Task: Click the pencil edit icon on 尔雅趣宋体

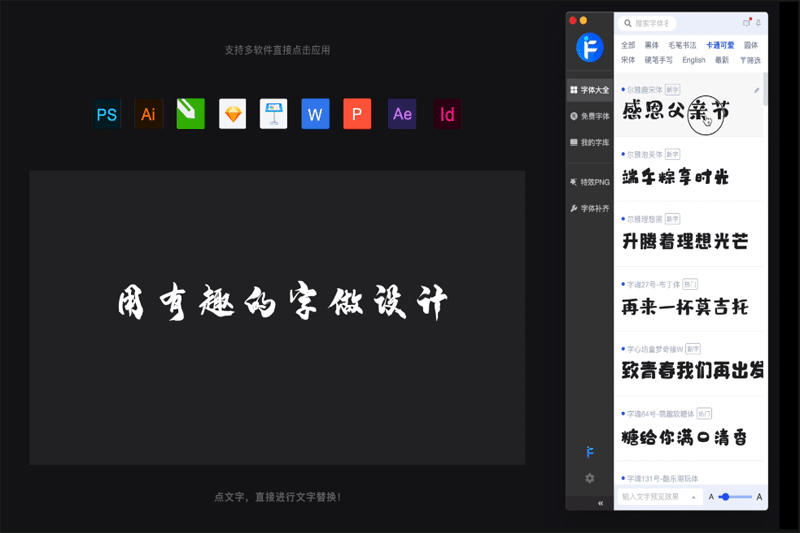Action: (x=757, y=90)
